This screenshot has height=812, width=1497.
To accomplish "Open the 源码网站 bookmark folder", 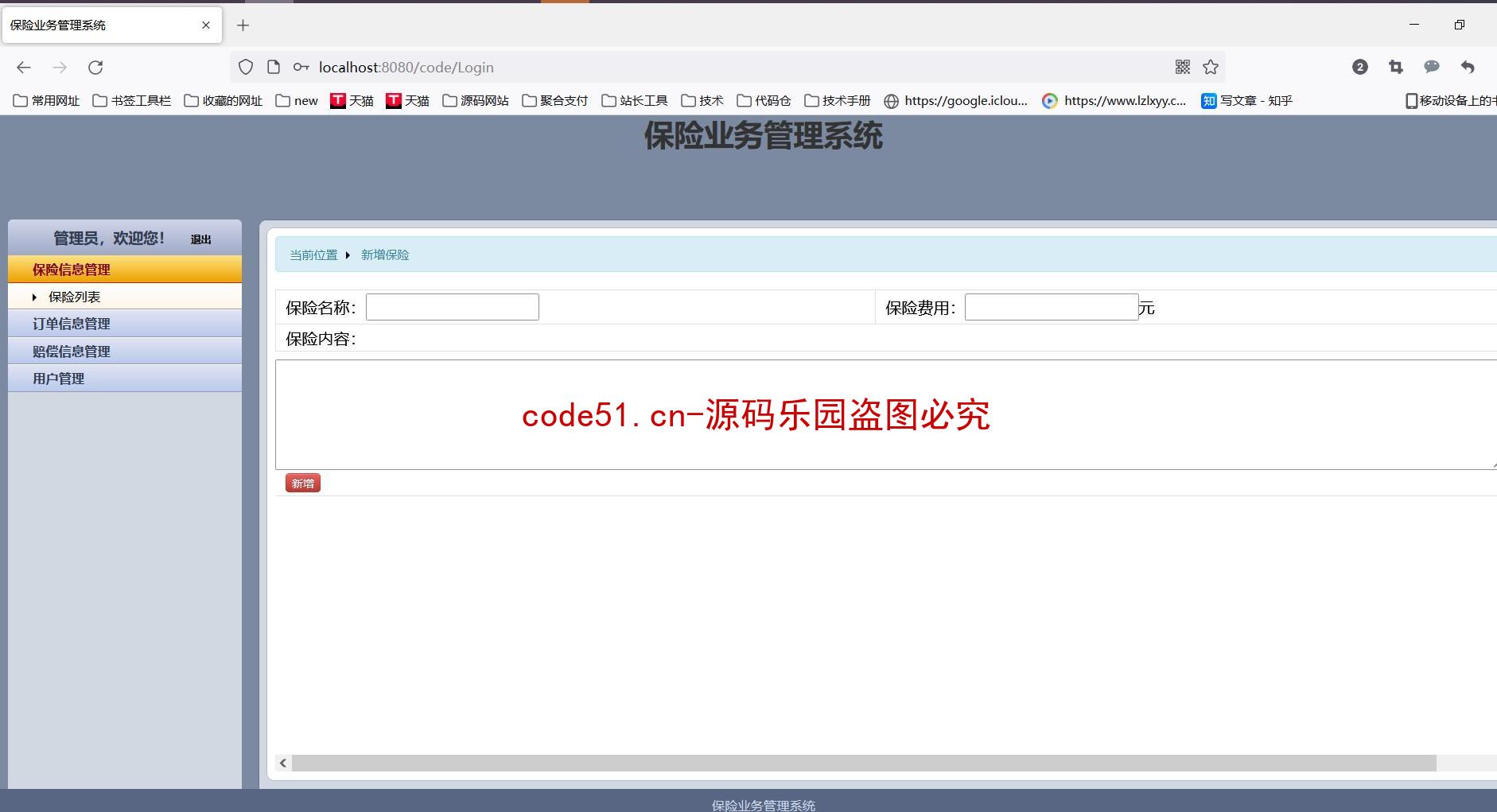I will (x=476, y=101).
